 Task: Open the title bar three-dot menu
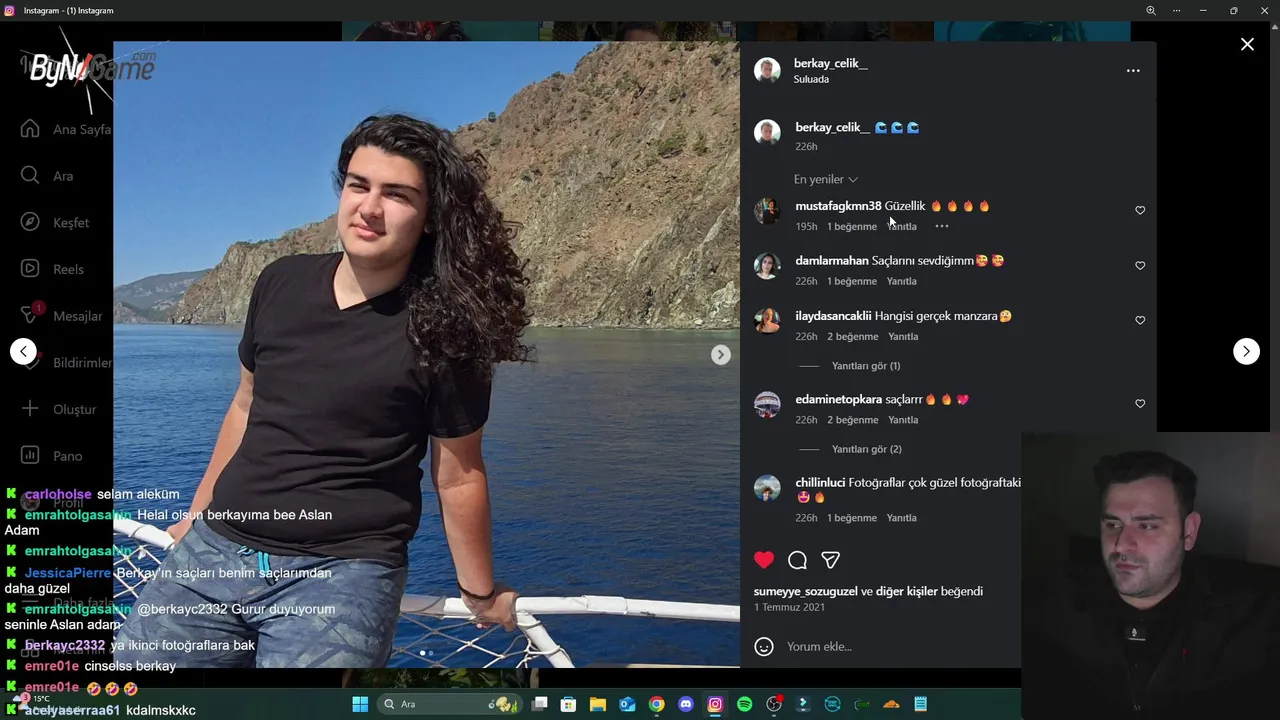[x=1177, y=10]
